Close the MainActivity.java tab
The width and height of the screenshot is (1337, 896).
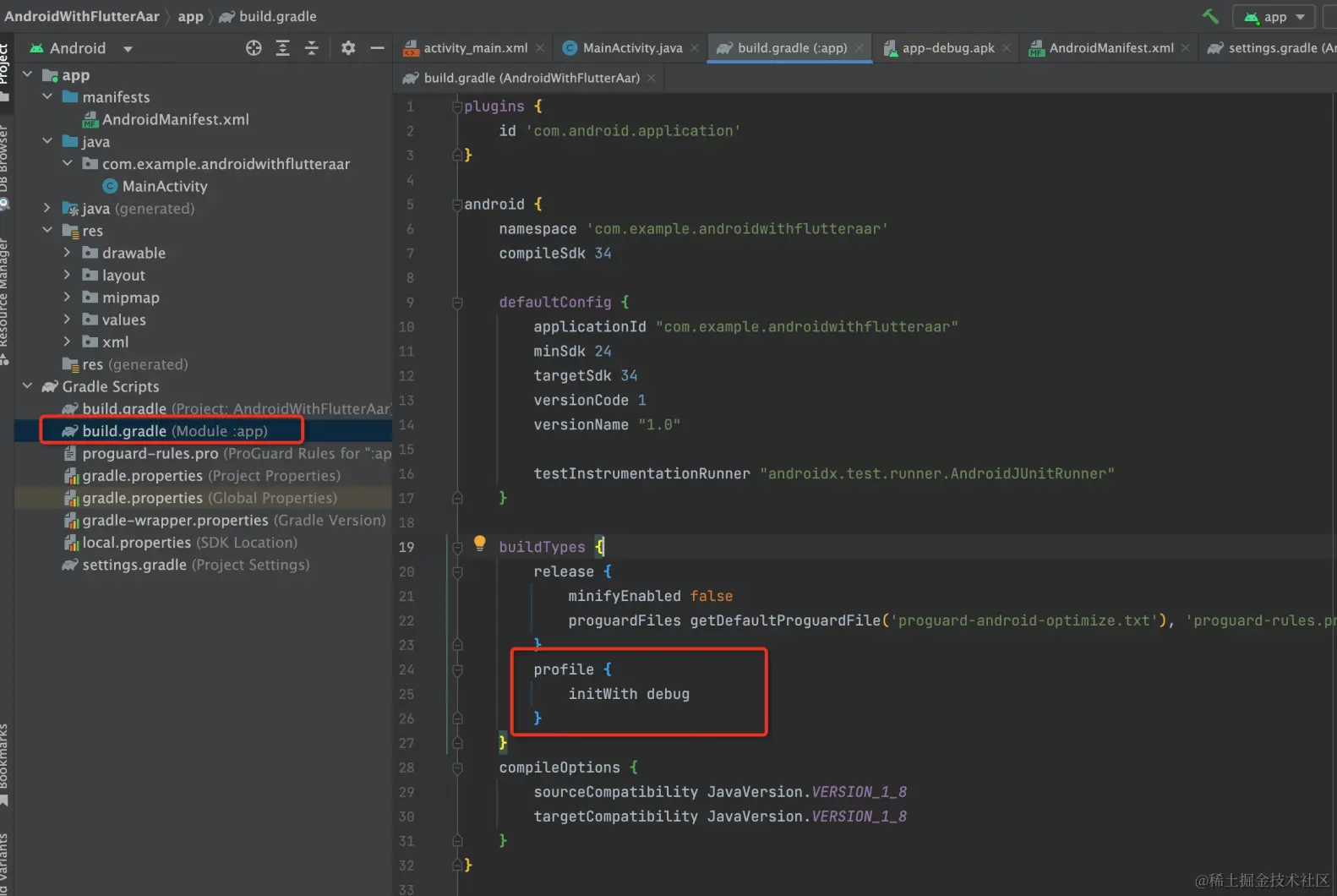click(695, 48)
